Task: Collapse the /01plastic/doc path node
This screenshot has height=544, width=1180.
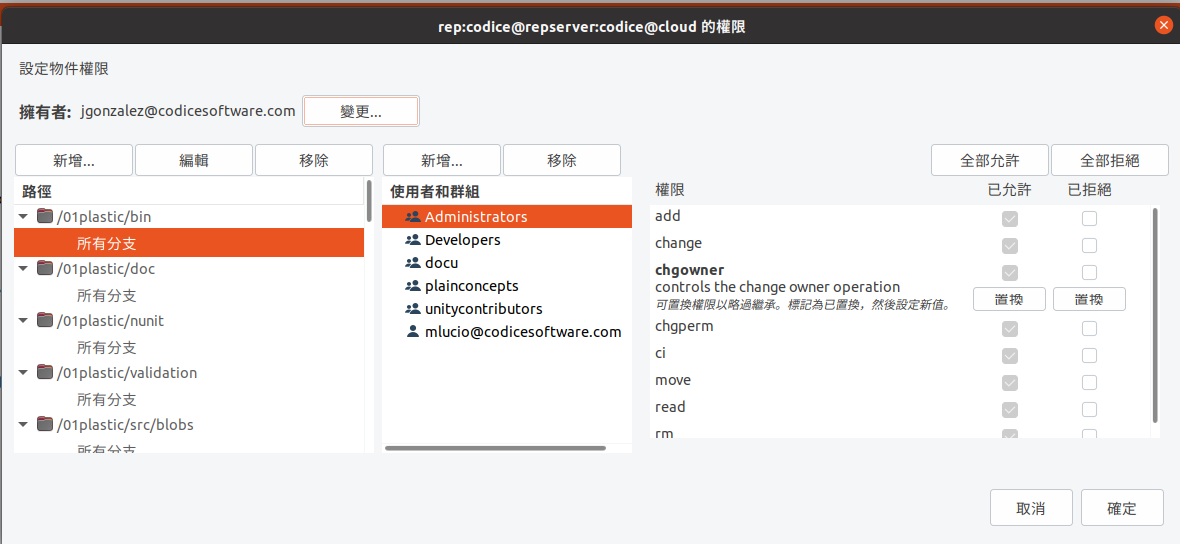Action: [x=24, y=269]
